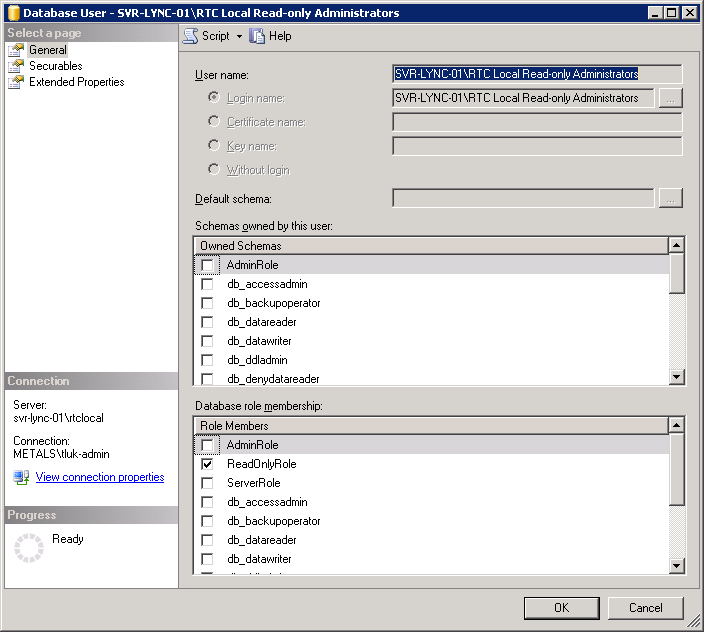This screenshot has height=632, width=704.
Task: Click the Certificate name text field
Action: [x=537, y=122]
